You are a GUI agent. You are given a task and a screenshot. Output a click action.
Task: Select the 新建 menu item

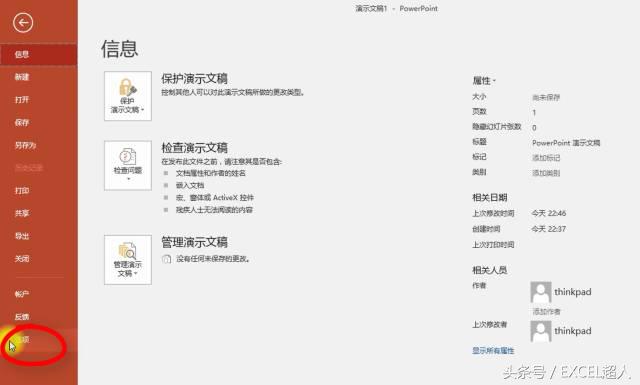pyautogui.click(x=38, y=77)
